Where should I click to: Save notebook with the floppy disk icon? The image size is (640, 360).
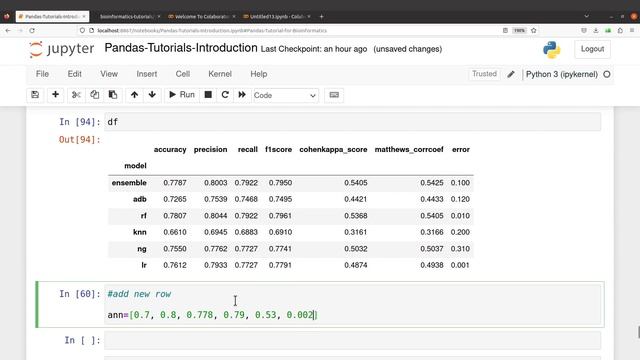(35, 95)
